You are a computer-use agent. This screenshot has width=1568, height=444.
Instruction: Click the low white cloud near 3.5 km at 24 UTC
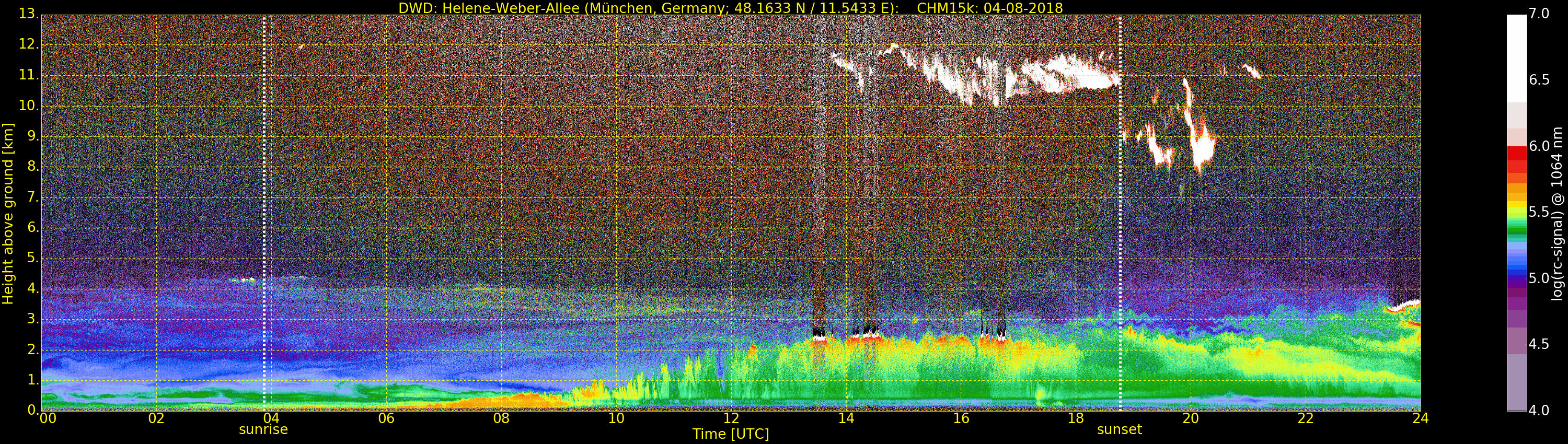coord(1403,306)
